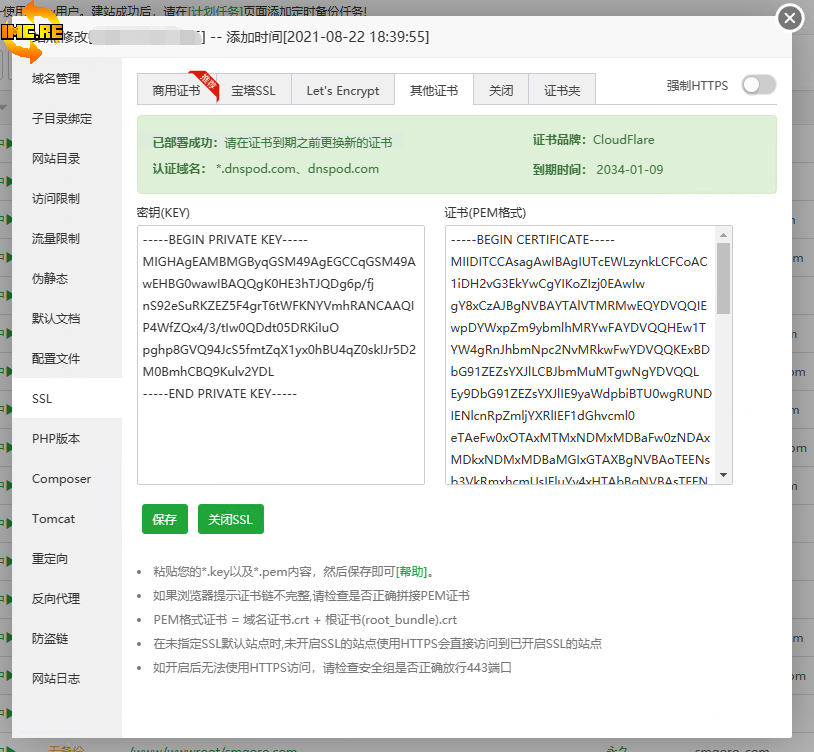Go to 伪静态 settings
The image size is (814, 752).
(50, 279)
